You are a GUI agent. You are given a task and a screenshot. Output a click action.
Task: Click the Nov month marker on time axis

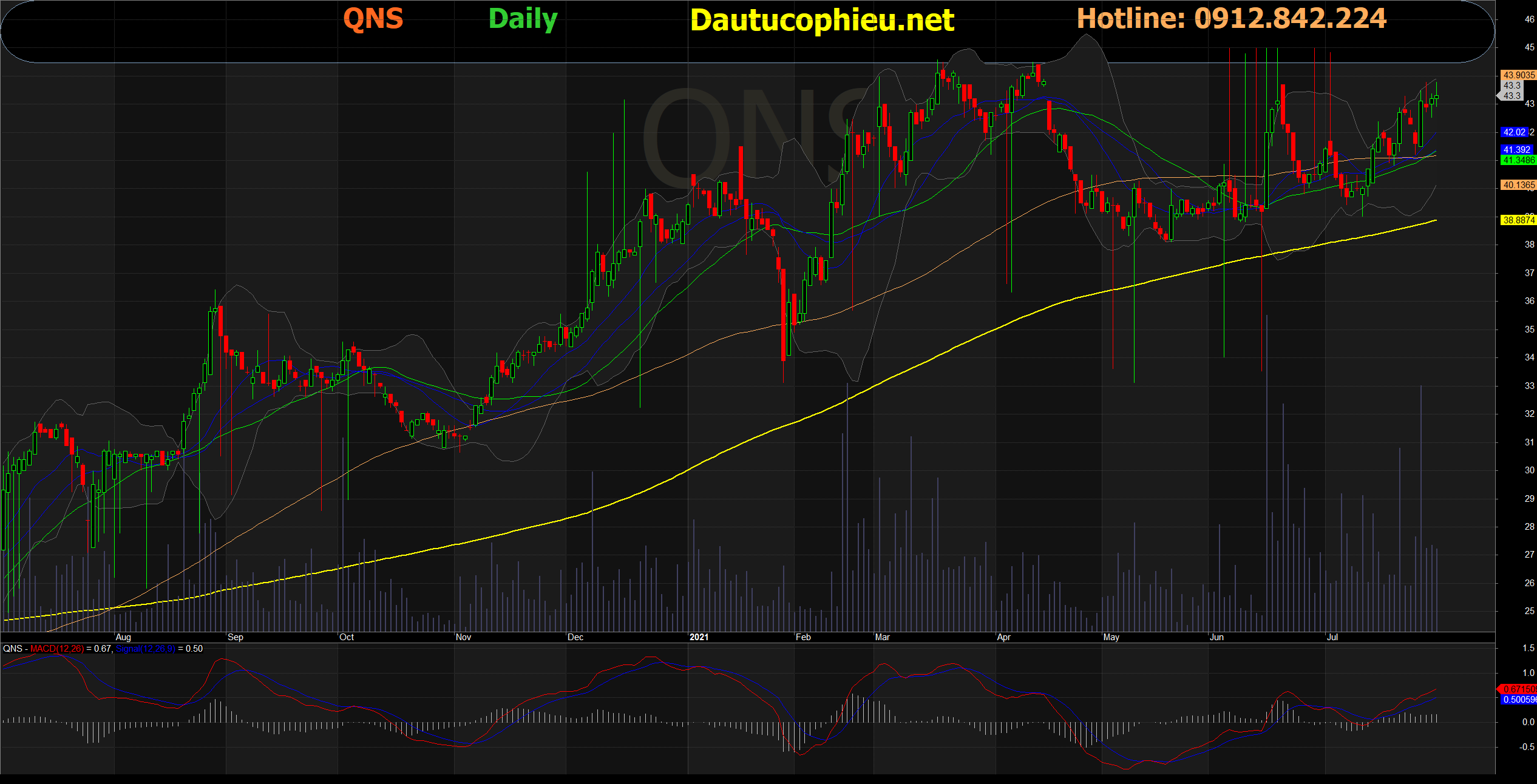click(x=463, y=637)
